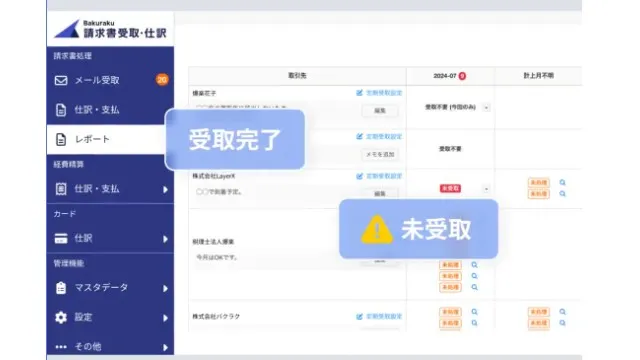This screenshot has height=360, width=640.
Task: Click the receipt icon beside 経費精算 仕訳・支払
Action: pyautogui.click(x=61, y=189)
